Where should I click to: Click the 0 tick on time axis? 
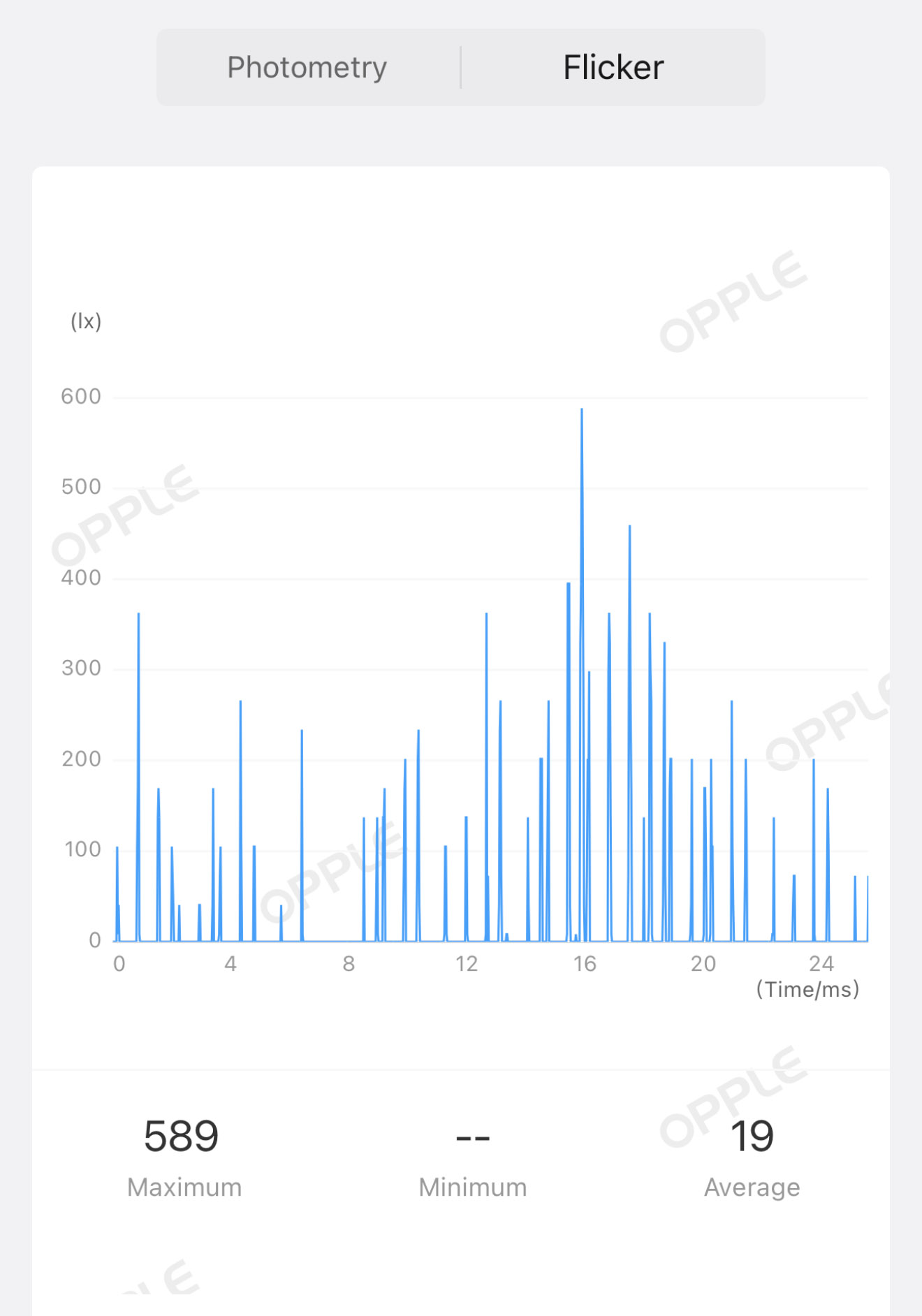119,964
